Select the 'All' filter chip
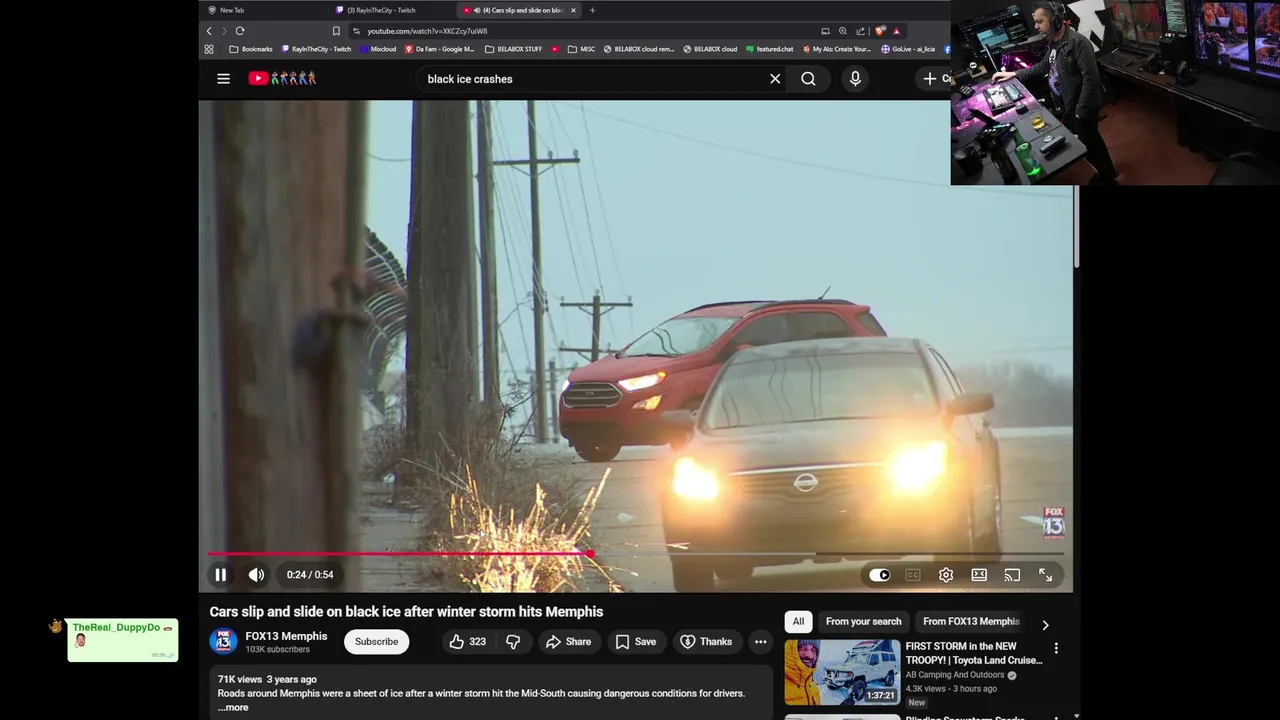This screenshot has height=720, width=1280. click(798, 621)
